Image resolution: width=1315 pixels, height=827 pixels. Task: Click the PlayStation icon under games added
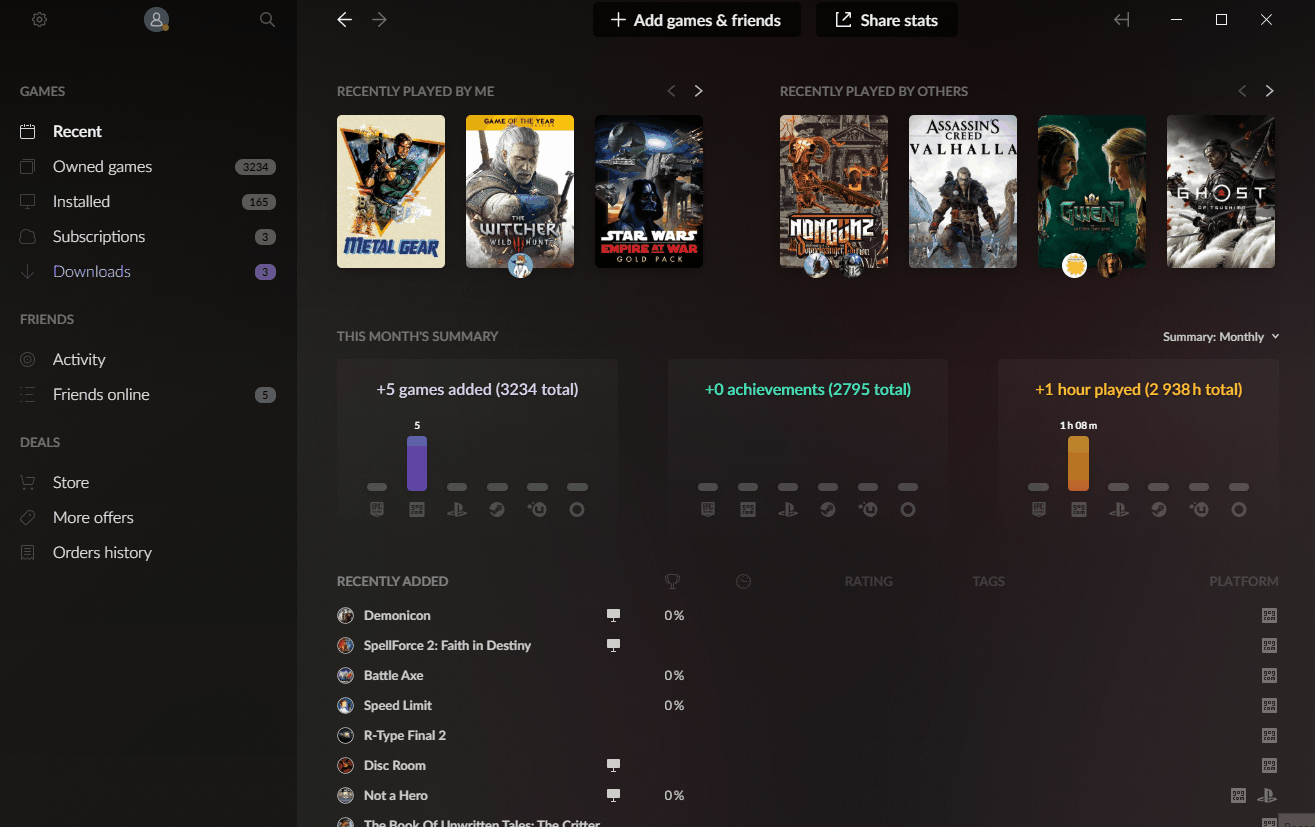point(457,509)
